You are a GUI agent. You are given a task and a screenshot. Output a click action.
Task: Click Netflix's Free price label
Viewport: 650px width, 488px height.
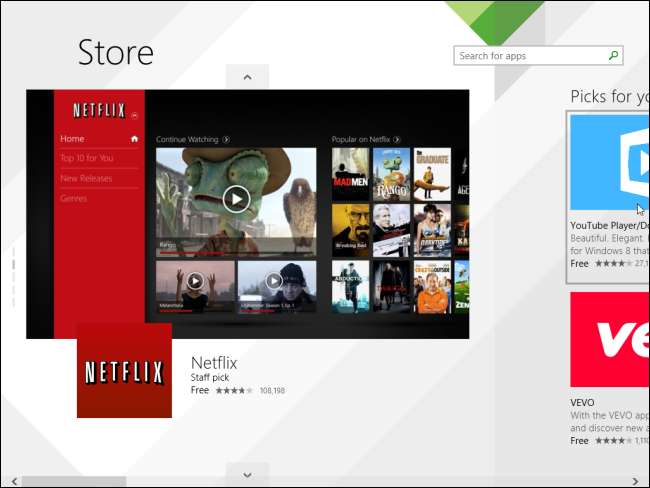coord(200,390)
